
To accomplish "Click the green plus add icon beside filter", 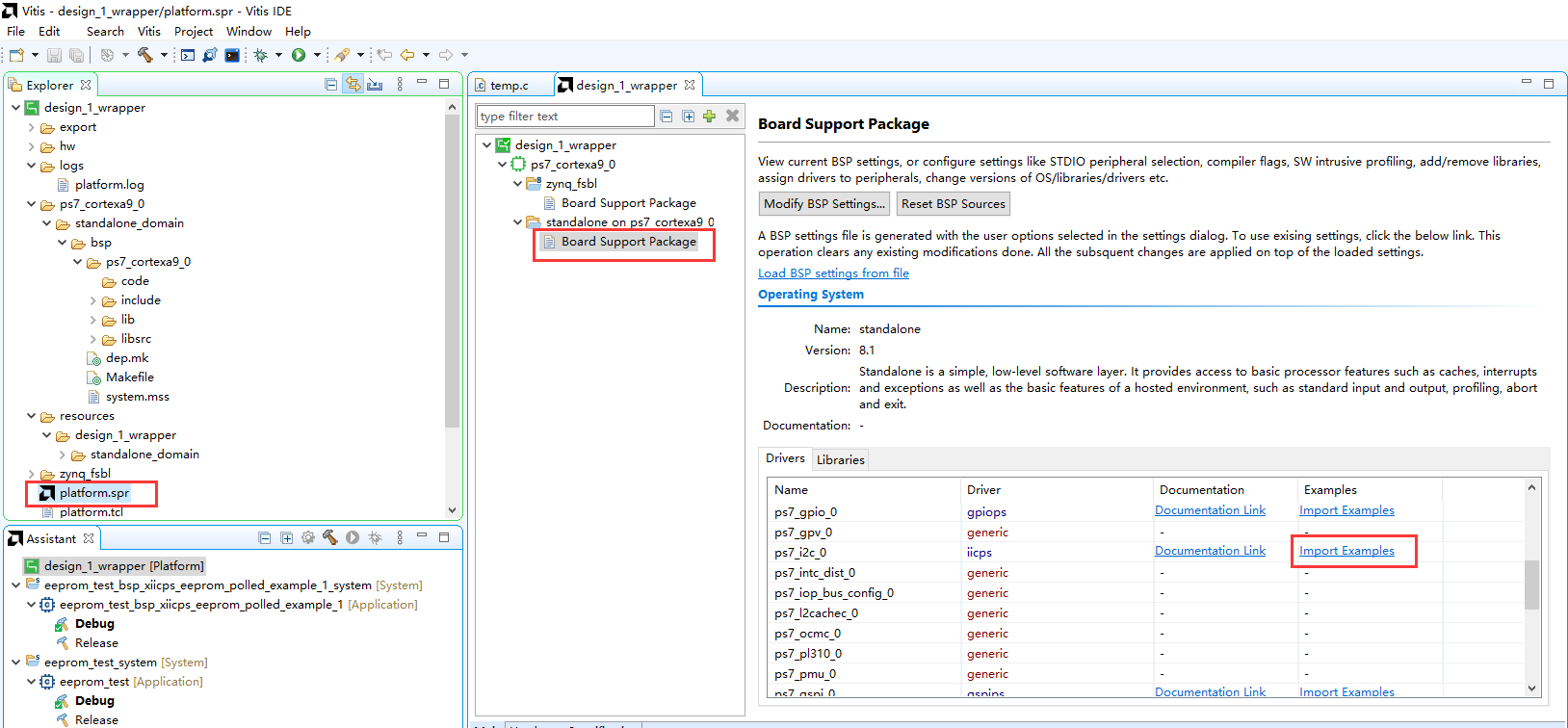I will [x=710, y=116].
